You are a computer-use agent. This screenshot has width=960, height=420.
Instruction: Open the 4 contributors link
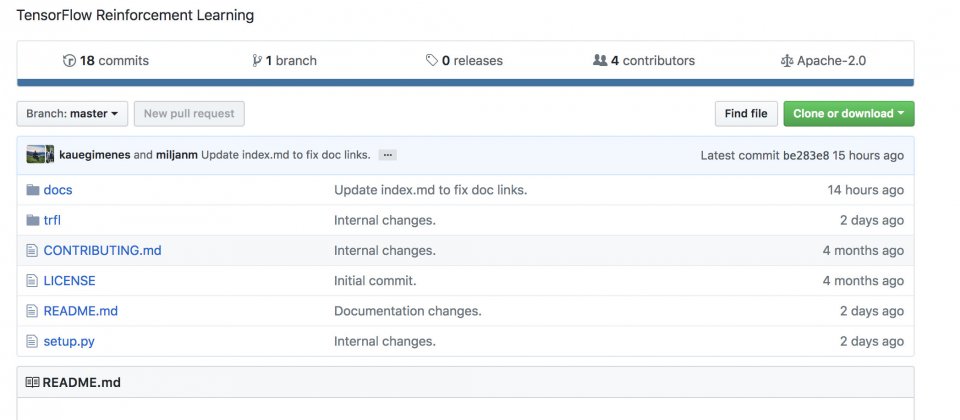coord(644,61)
